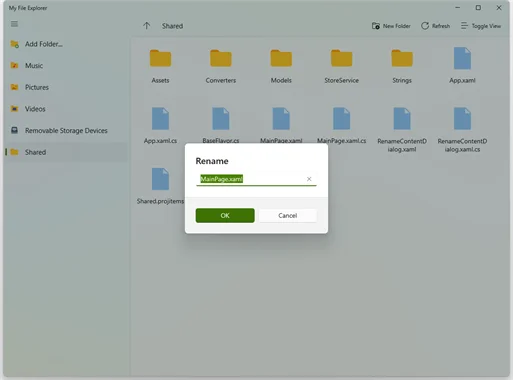Confirm rename with OK button

tap(225, 215)
